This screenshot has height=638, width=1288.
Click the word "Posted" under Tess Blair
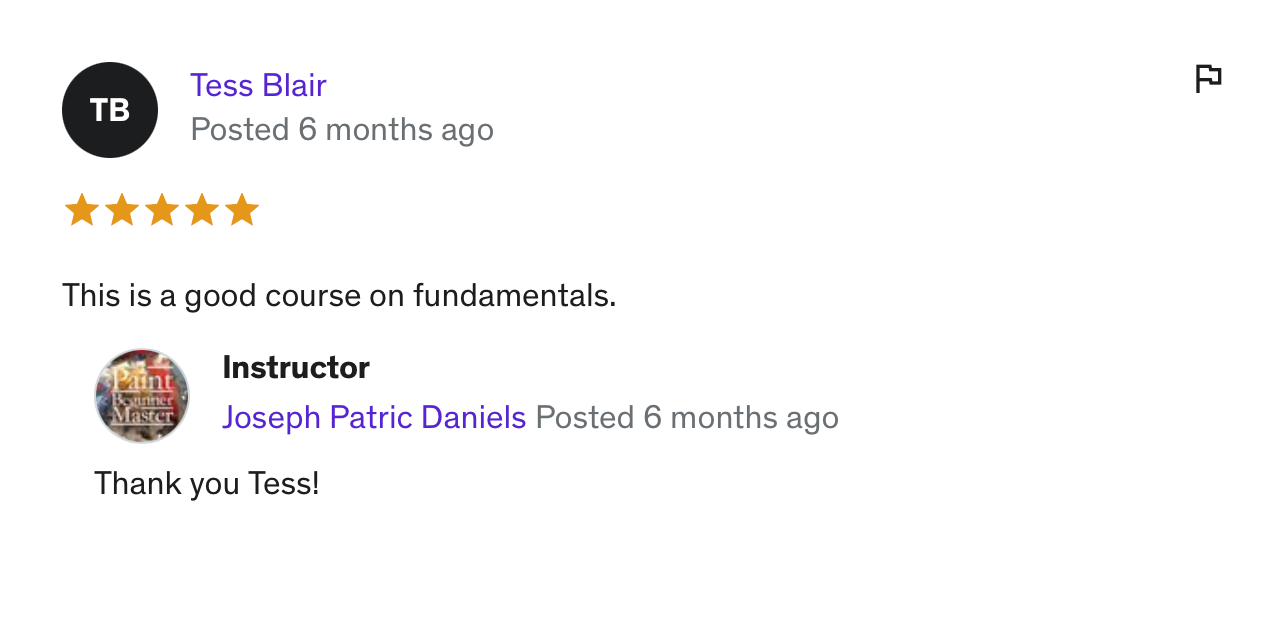click(240, 130)
